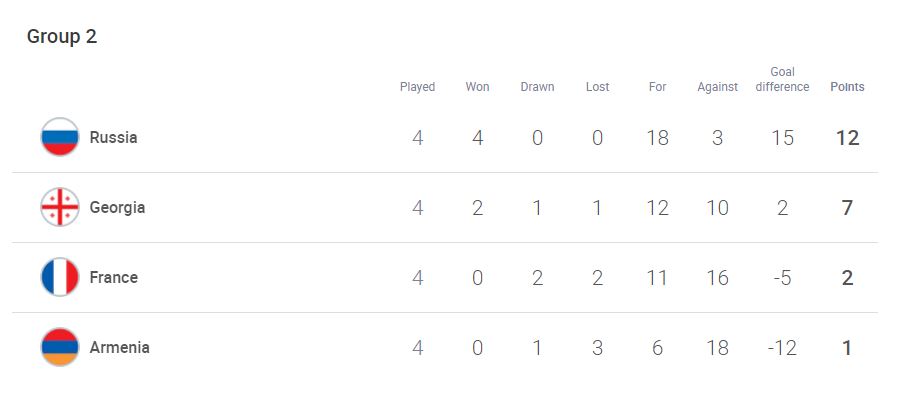Viewport: 900px width, 404px height.
Task: Click the Group 2 heading
Action: [x=62, y=36]
